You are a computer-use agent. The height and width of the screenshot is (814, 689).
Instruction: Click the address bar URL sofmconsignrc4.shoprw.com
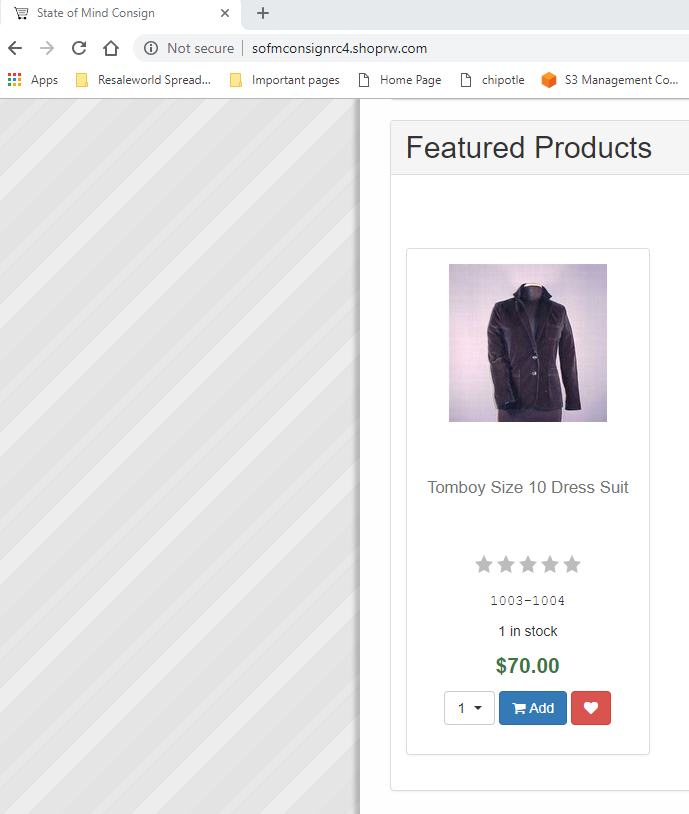point(340,48)
